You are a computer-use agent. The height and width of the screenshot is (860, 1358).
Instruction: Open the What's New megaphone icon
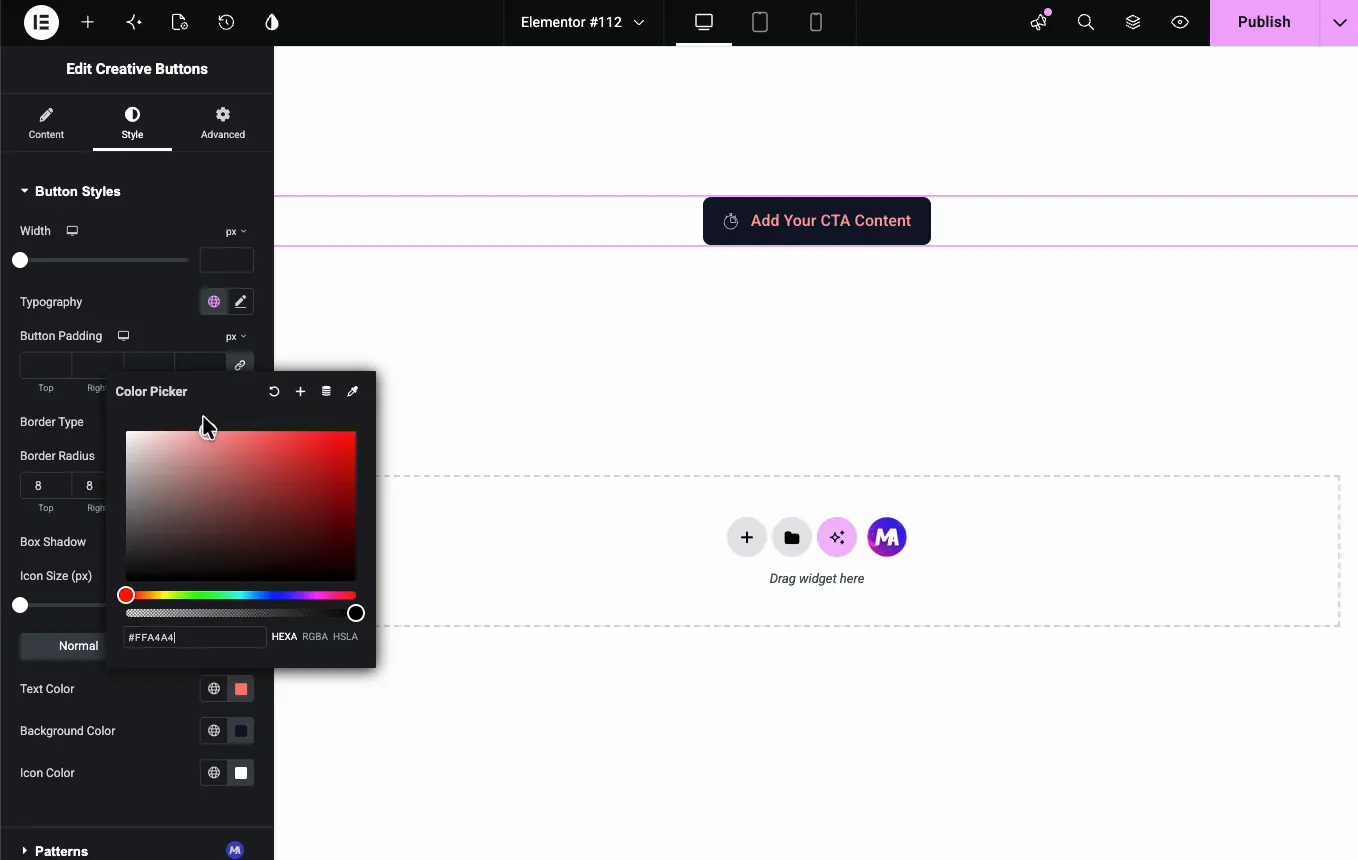(x=1039, y=22)
